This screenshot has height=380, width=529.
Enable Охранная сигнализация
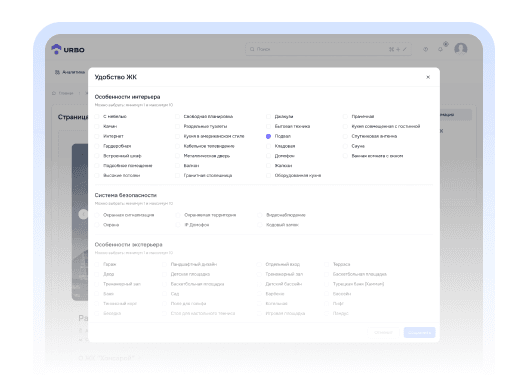pyautogui.click(x=97, y=215)
